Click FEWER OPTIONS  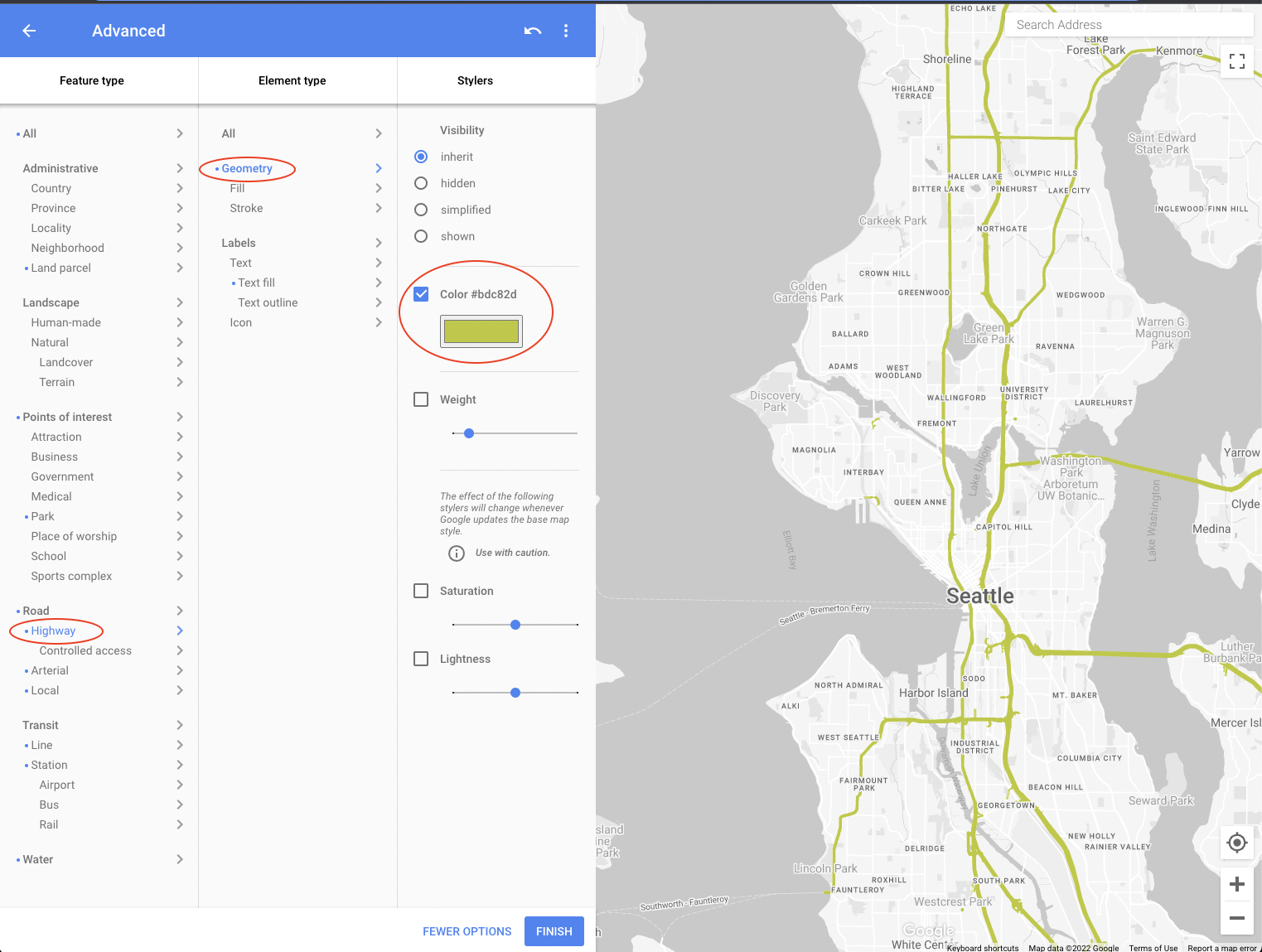467,931
